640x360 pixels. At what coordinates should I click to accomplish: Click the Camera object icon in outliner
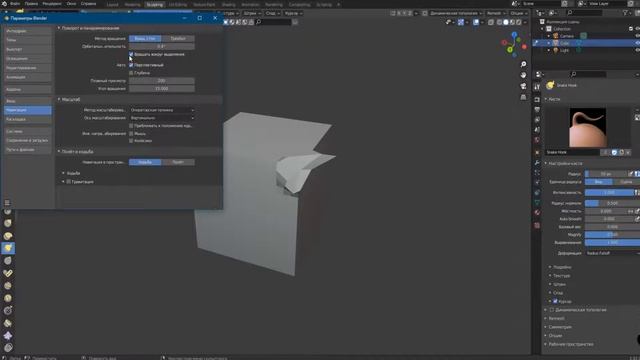(x=556, y=36)
